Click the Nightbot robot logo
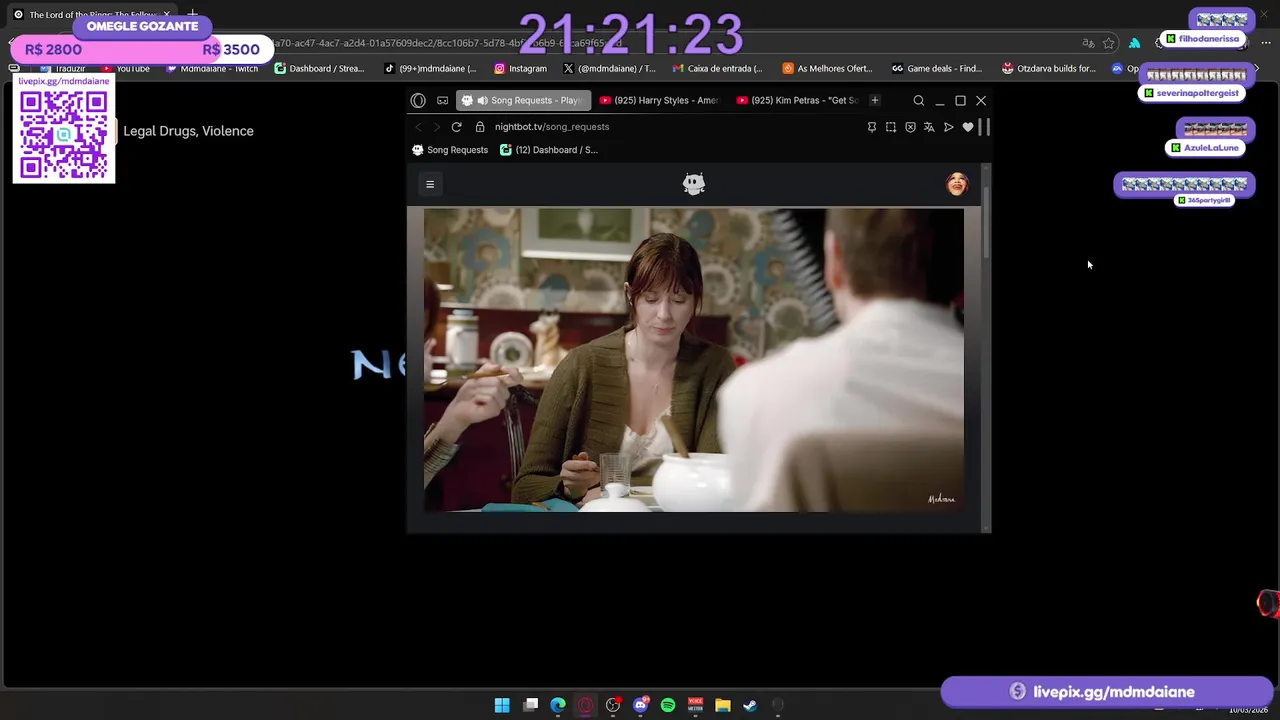Screen dimensions: 1280x720 694,183
